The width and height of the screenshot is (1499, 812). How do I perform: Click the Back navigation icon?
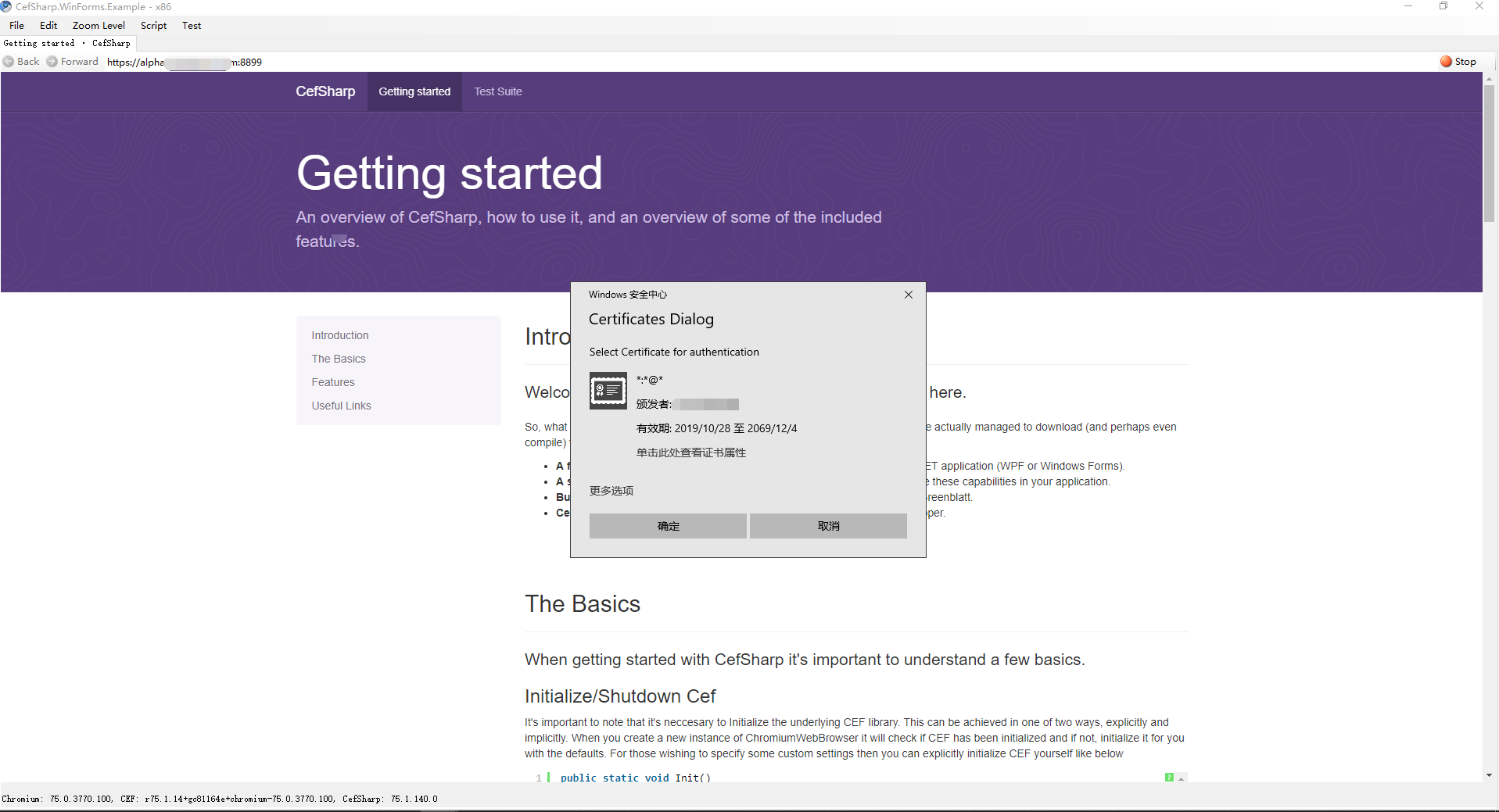[x=8, y=61]
